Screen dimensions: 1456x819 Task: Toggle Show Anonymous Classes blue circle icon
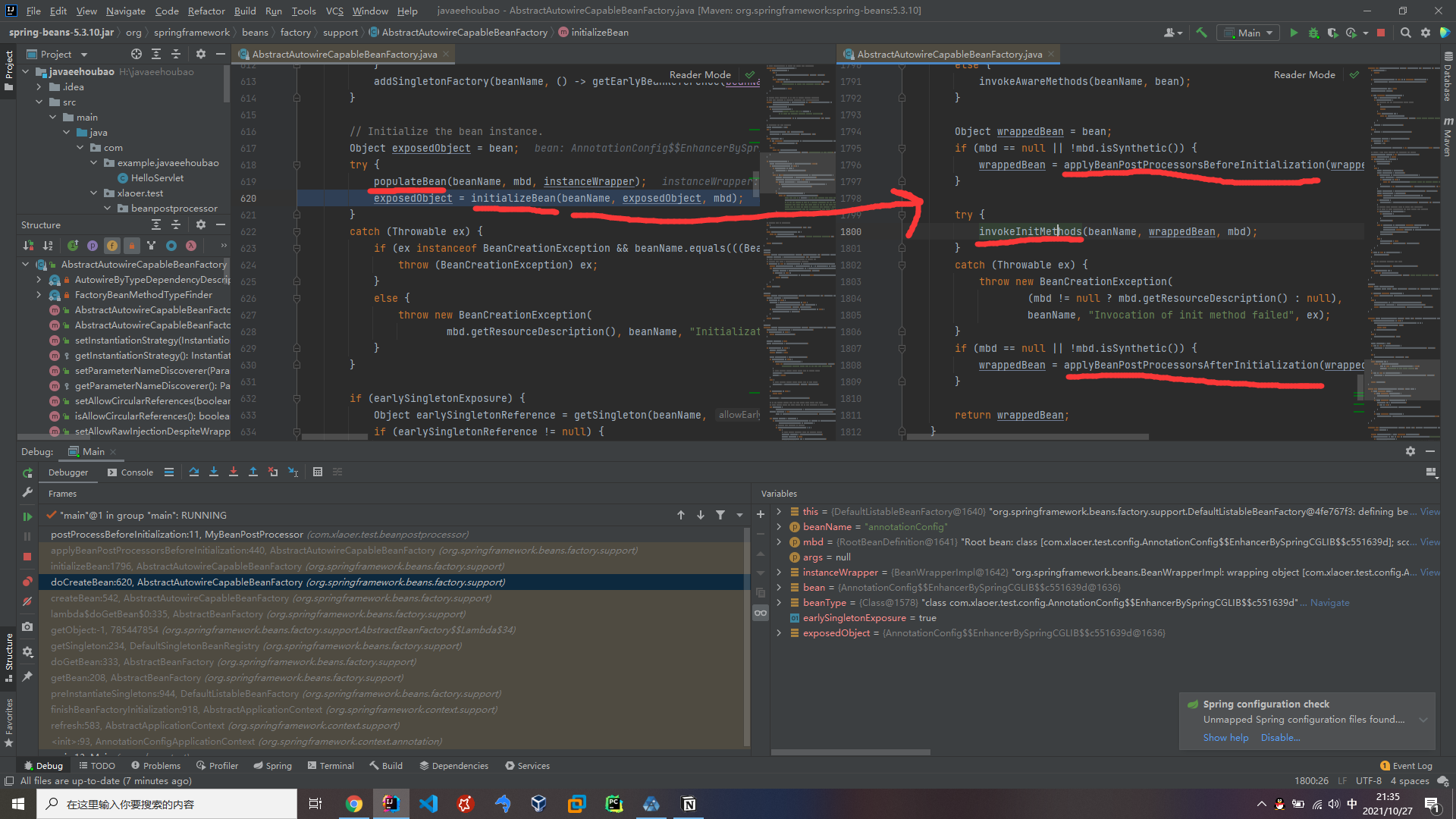171,245
